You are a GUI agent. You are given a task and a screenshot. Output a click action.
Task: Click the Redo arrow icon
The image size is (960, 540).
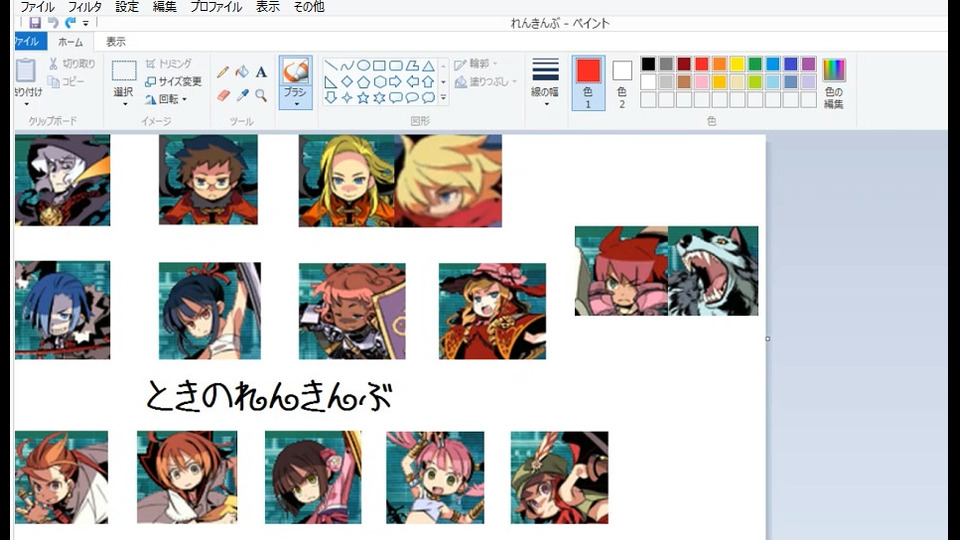[70, 23]
